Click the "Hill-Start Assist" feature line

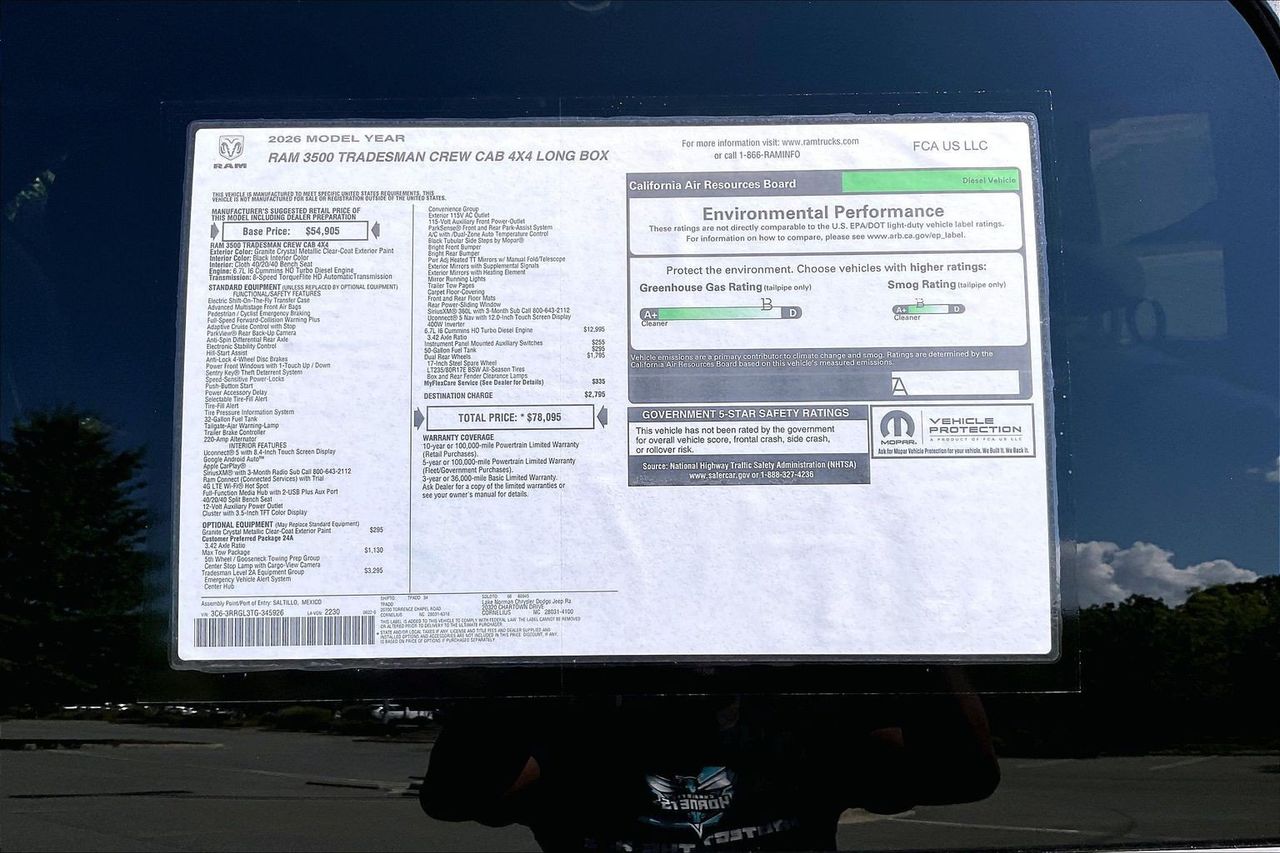[226, 353]
